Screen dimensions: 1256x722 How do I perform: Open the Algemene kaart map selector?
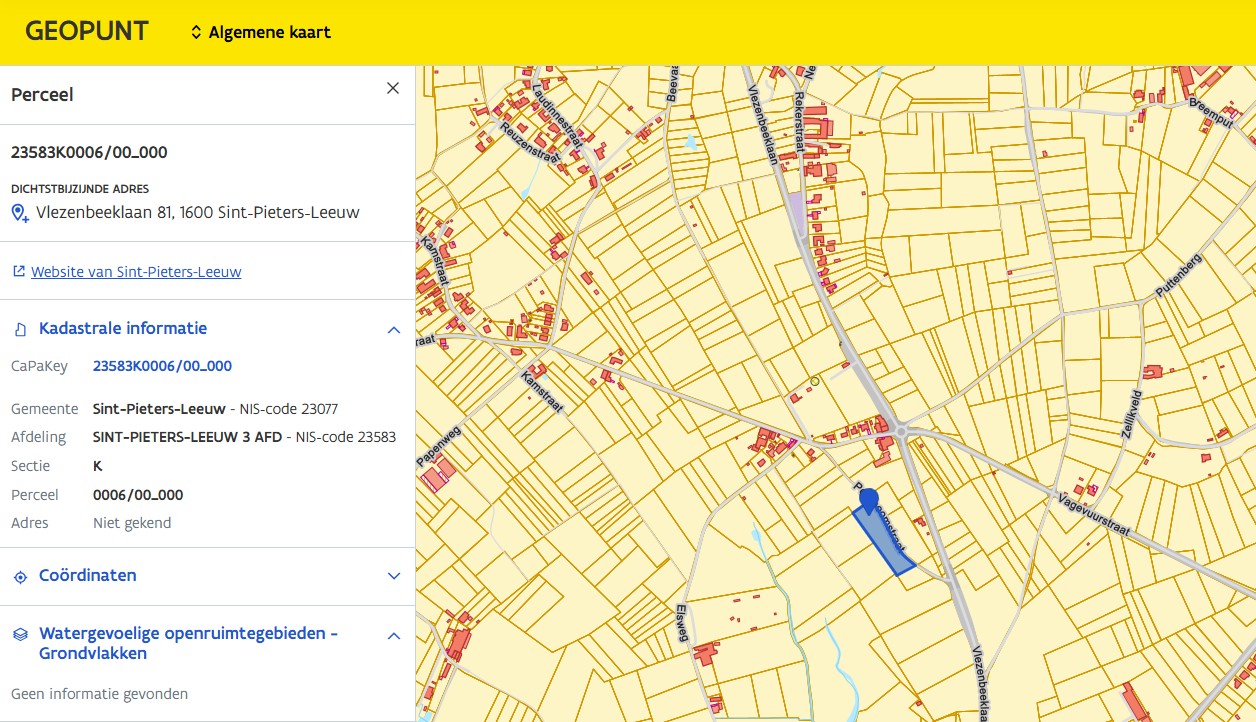(260, 32)
